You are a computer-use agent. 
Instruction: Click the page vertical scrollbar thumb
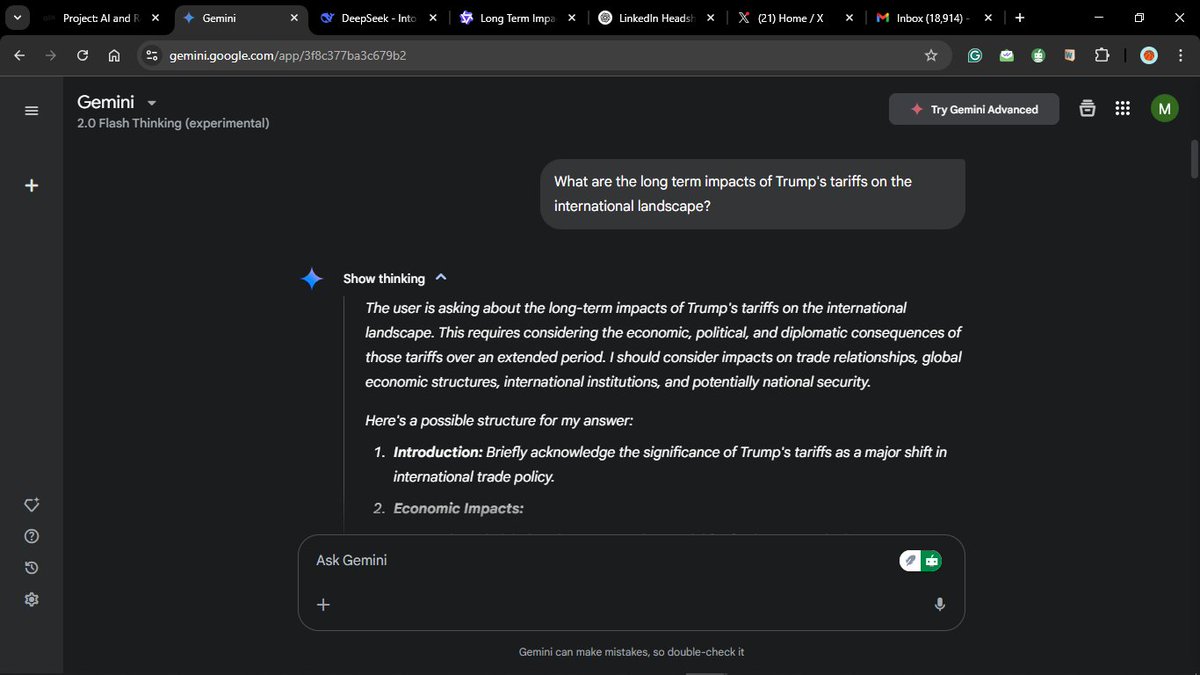(1193, 158)
